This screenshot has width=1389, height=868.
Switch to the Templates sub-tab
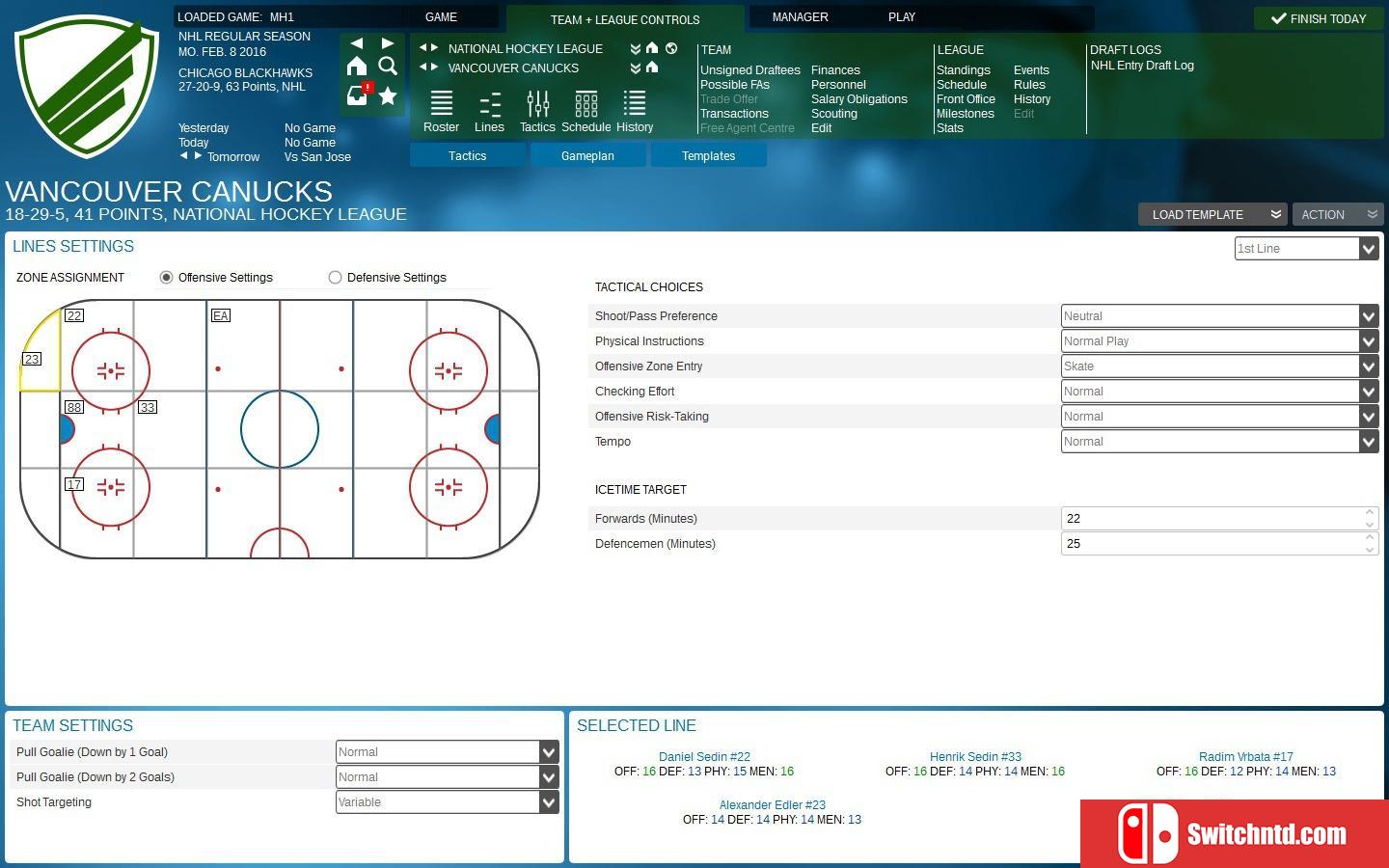pyautogui.click(x=709, y=155)
